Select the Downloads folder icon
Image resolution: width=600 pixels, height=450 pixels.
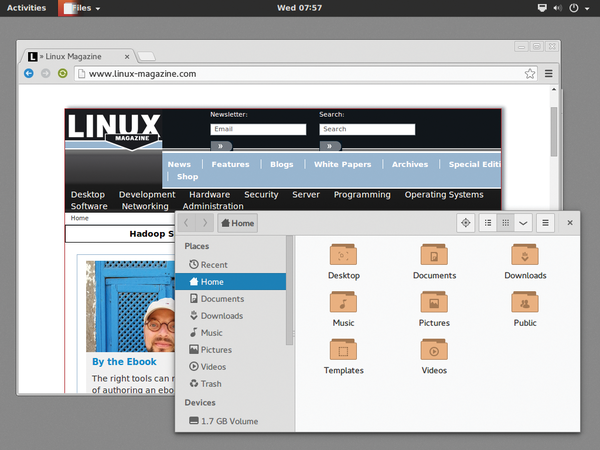click(x=525, y=255)
